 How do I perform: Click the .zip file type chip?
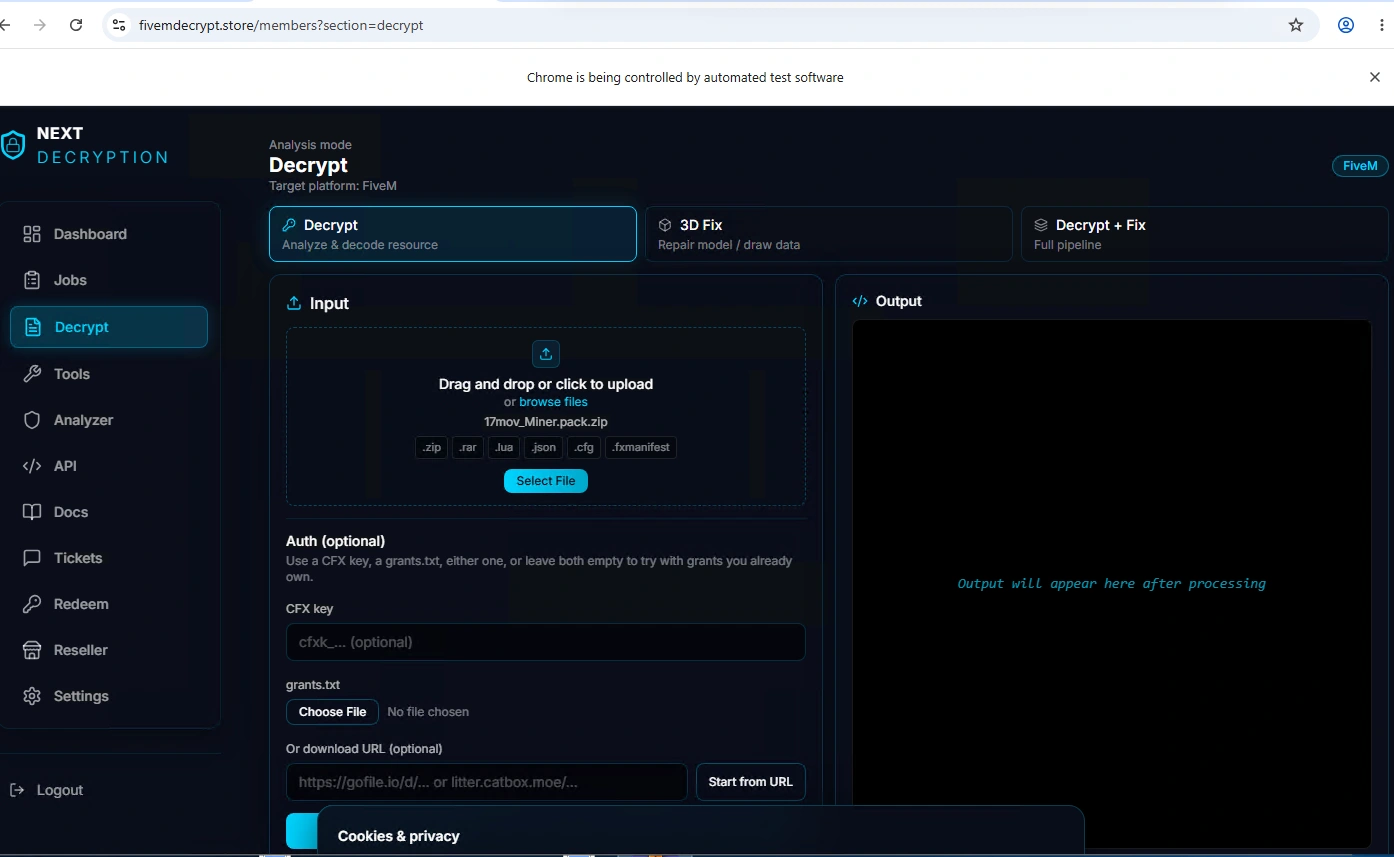tap(432, 447)
